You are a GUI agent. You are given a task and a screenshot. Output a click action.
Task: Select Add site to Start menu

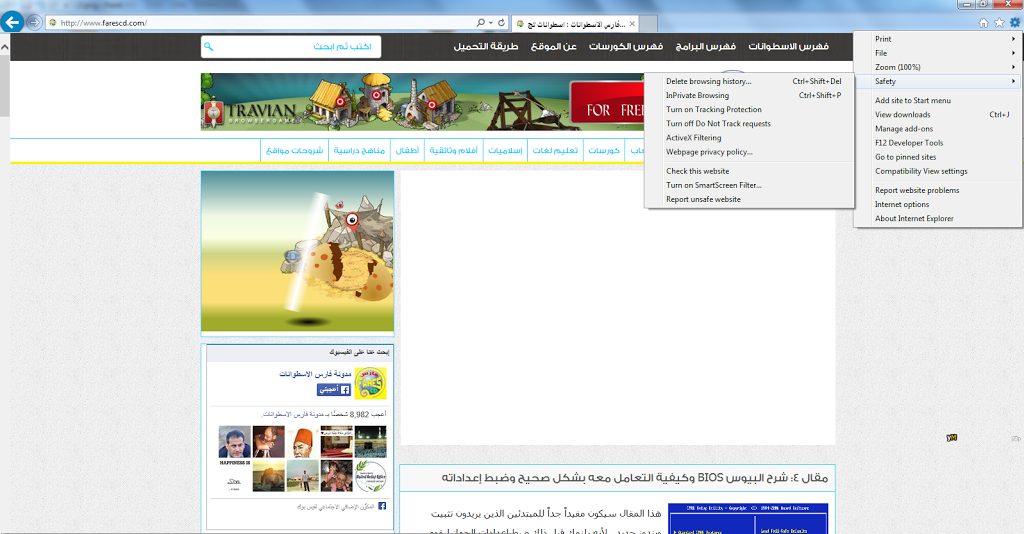click(x=937, y=101)
